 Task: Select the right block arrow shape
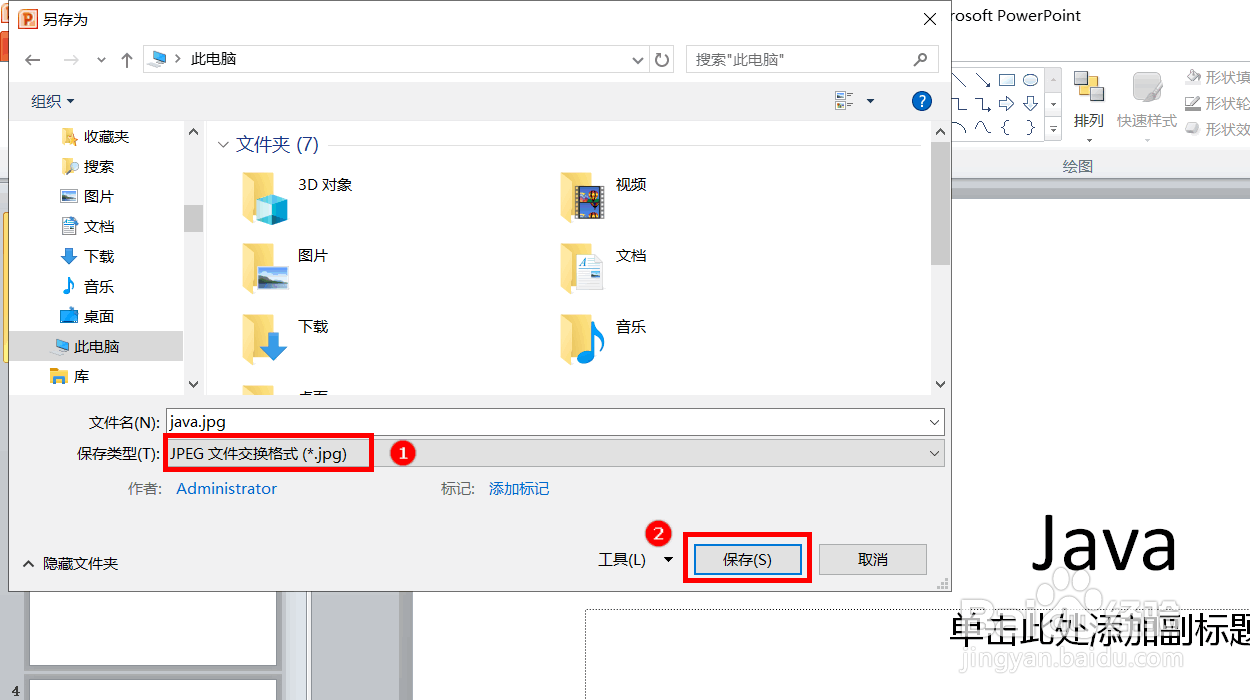pos(1007,104)
